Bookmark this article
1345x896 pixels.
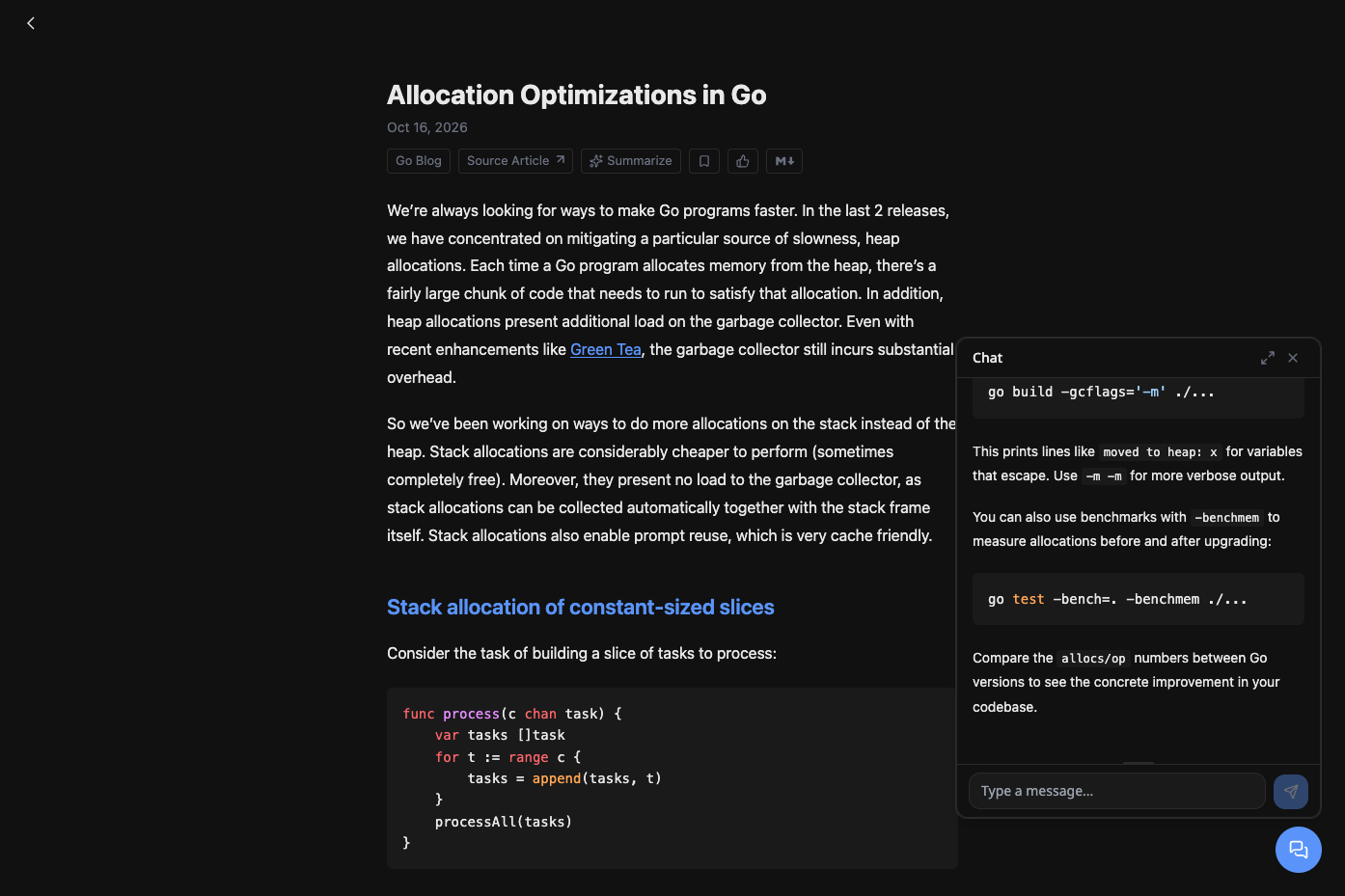click(x=704, y=161)
